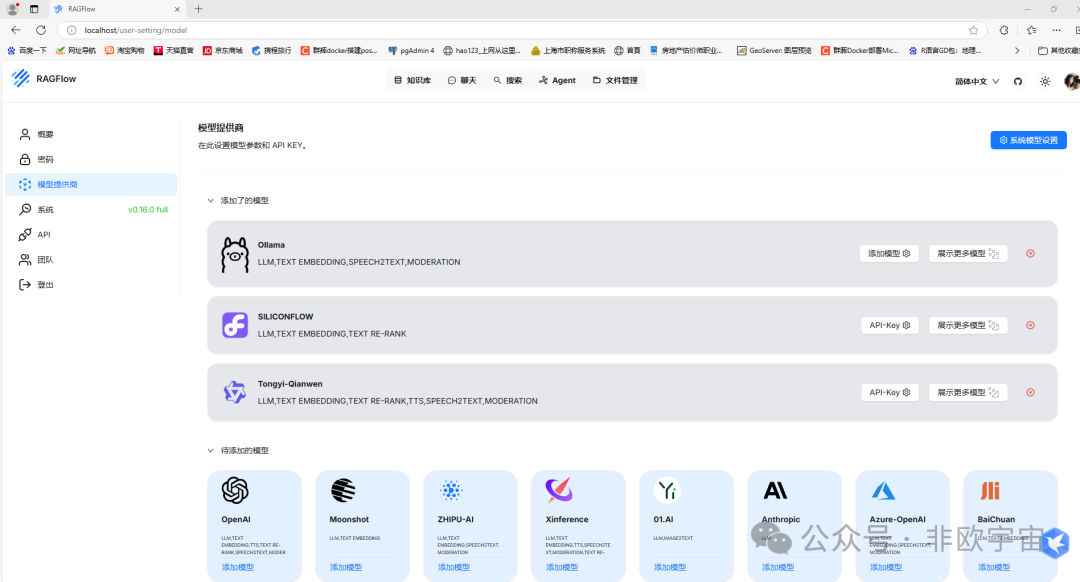Open the 搜索 search tab
This screenshot has width=1080, height=582.
click(508, 81)
